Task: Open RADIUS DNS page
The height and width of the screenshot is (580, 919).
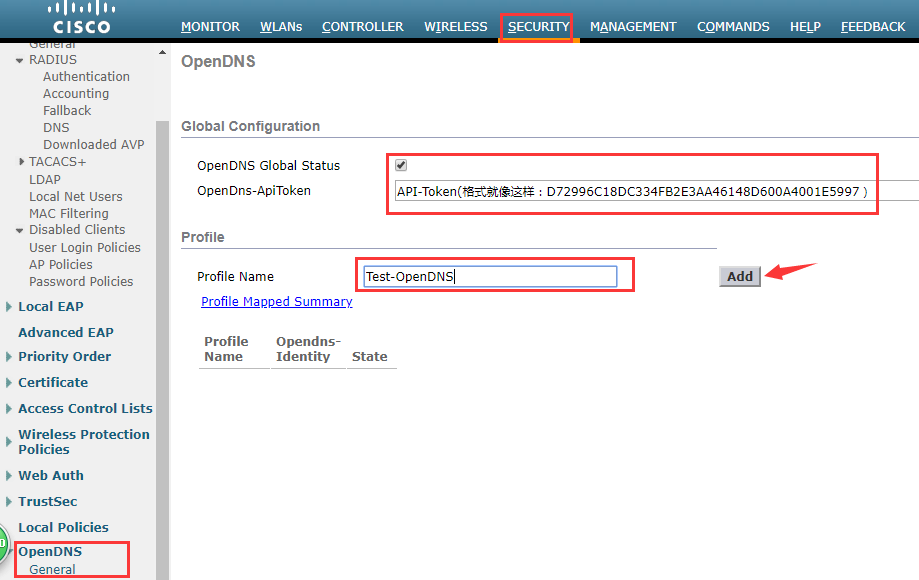Action: pos(56,128)
